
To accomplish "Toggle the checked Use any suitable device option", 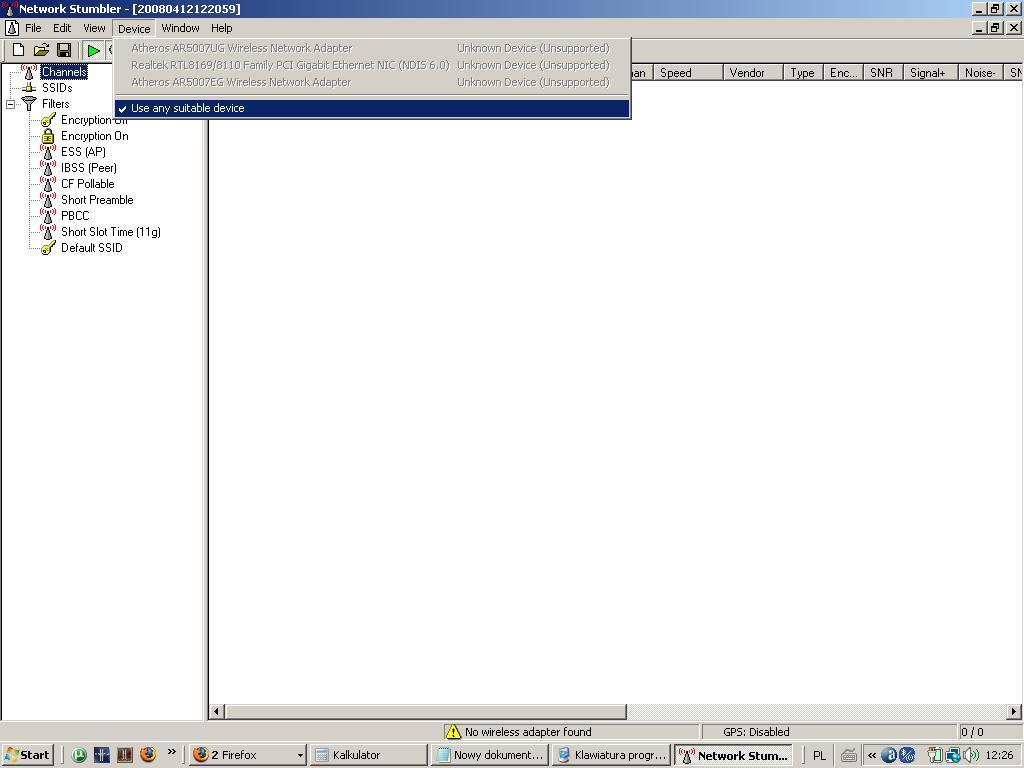I will (x=372, y=108).
